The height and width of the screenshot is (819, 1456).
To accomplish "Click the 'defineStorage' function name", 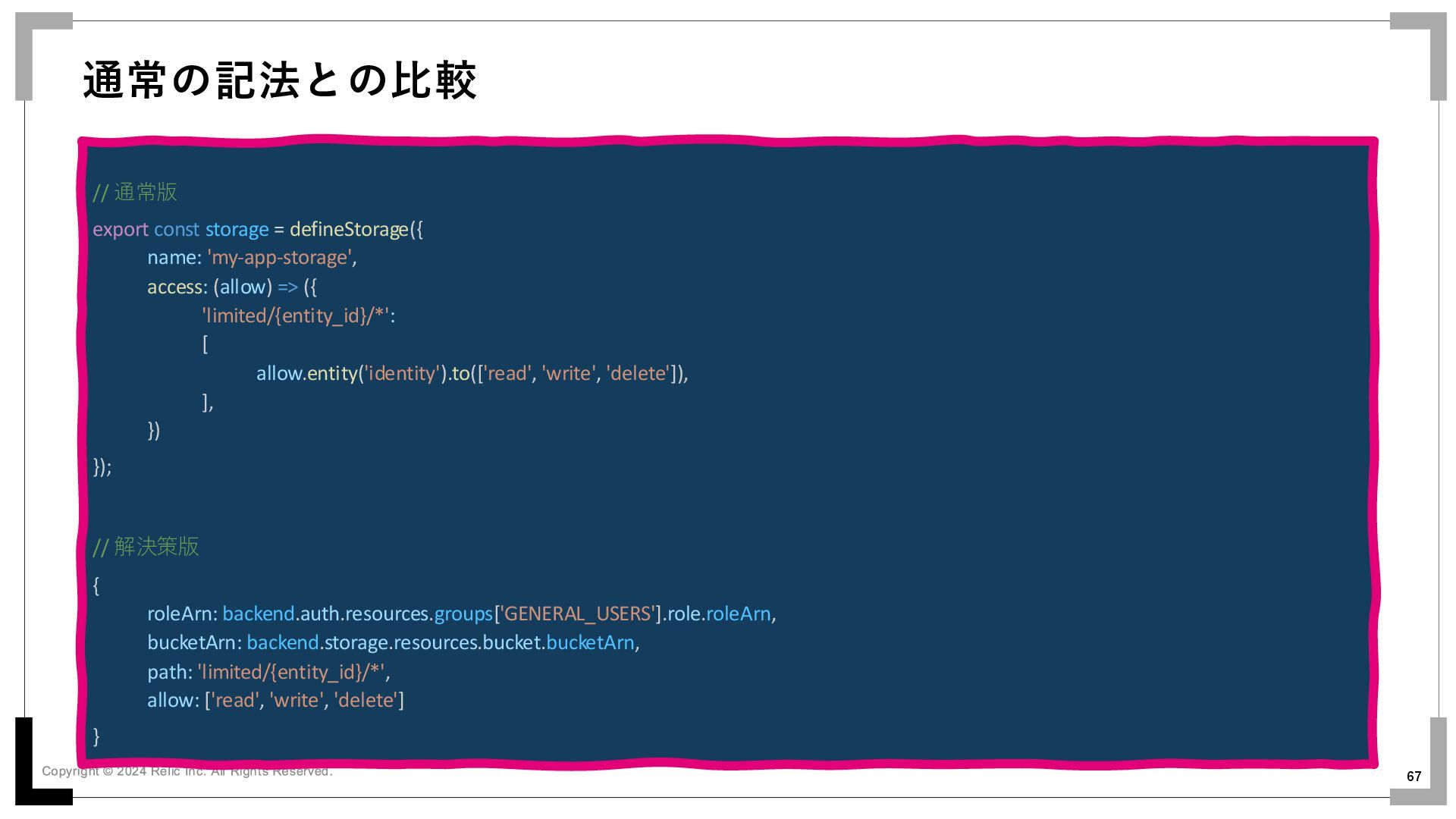I will tap(349, 229).
